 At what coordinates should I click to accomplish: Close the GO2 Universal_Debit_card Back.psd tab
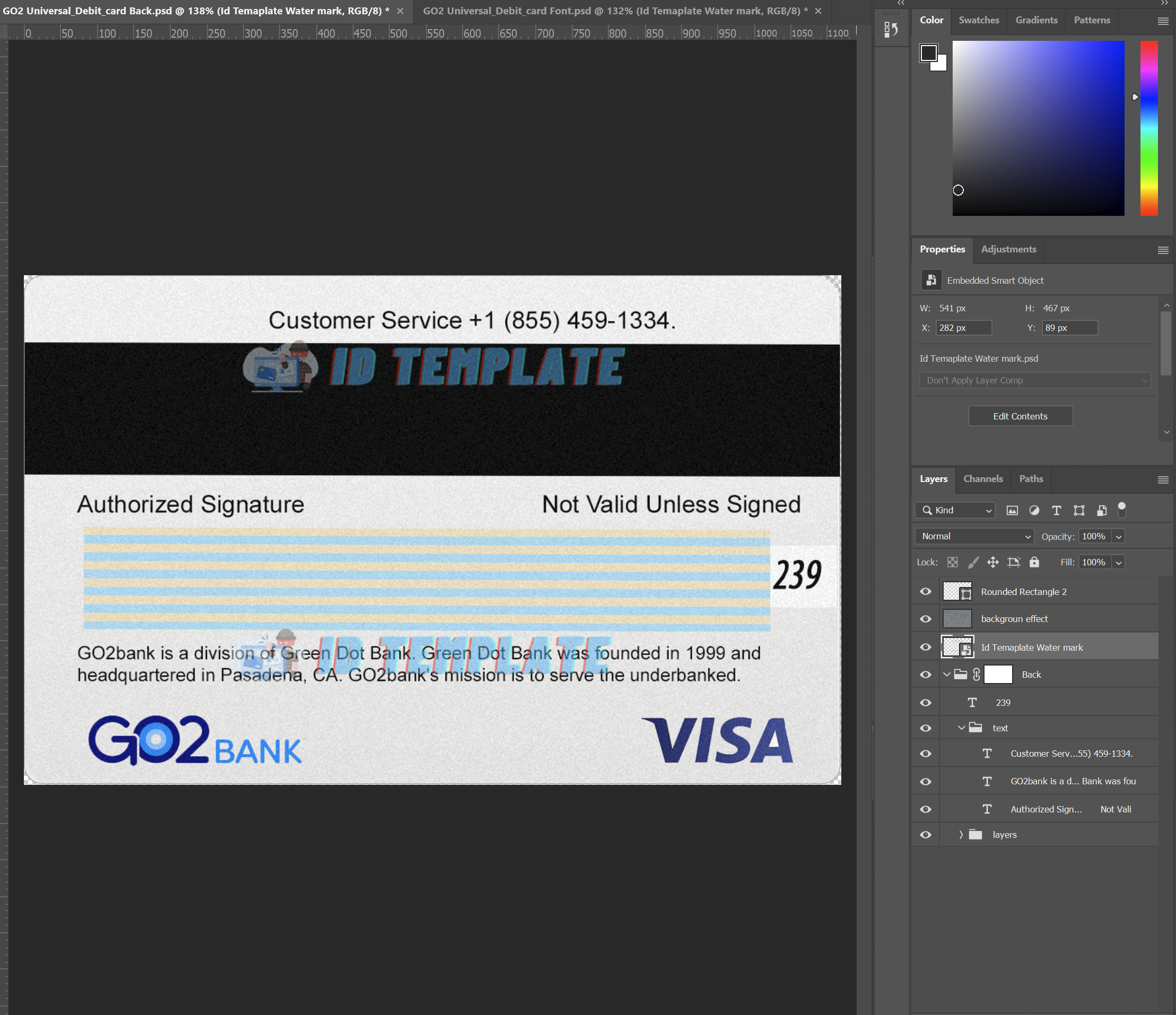[x=400, y=11]
